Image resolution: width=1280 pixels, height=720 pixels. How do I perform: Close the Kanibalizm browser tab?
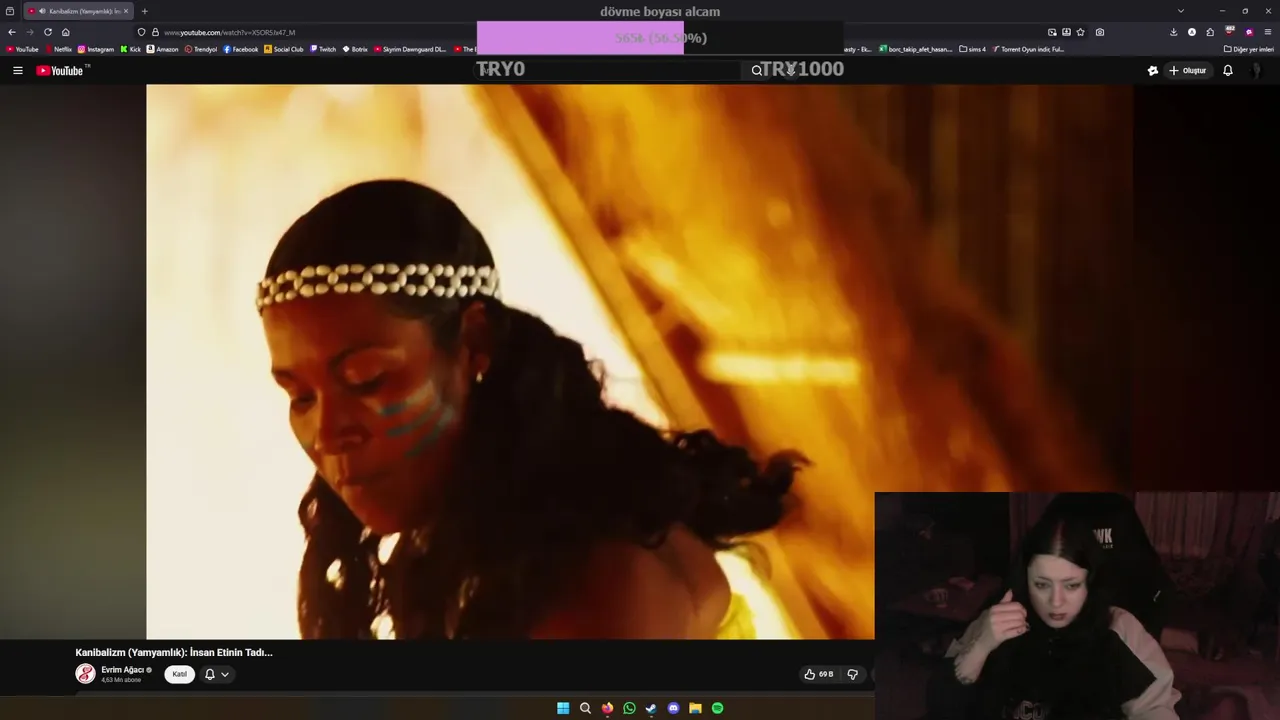point(126,11)
